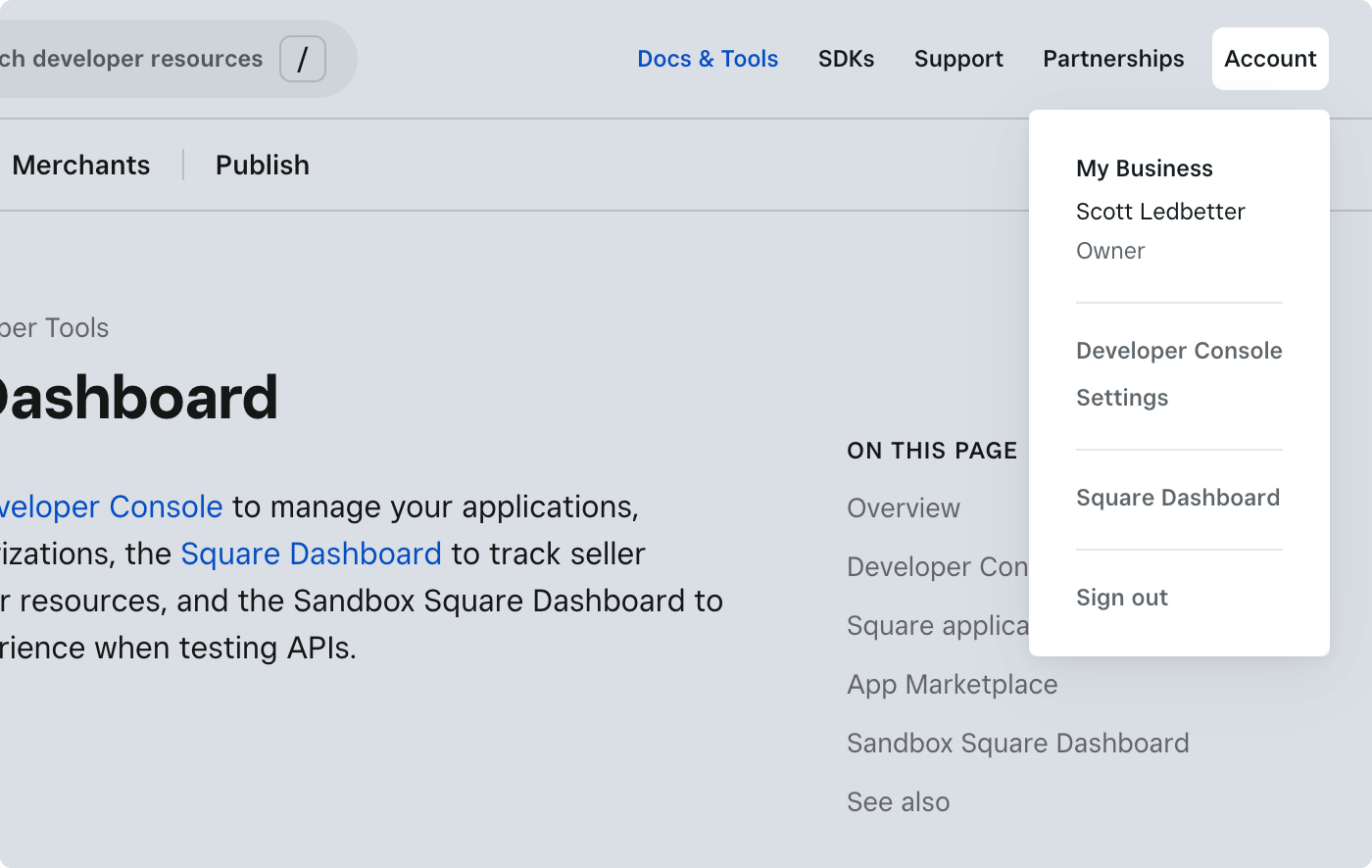
Task: Click the slash shortcut key badge
Action: click(x=303, y=59)
